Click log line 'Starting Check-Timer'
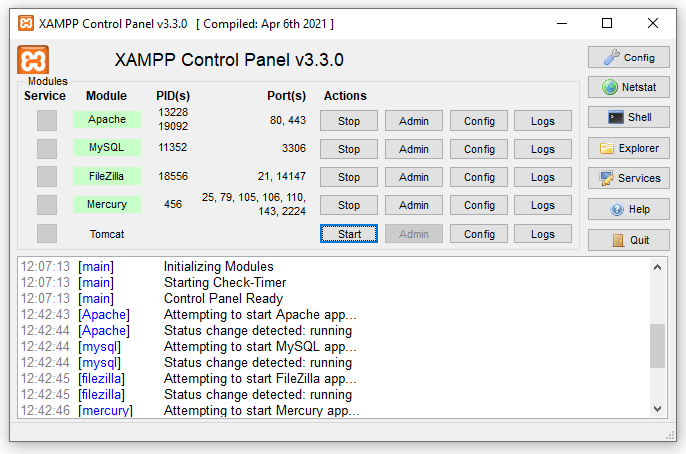Image resolution: width=686 pixels, height=454 pixels. (x=225, y=283)
